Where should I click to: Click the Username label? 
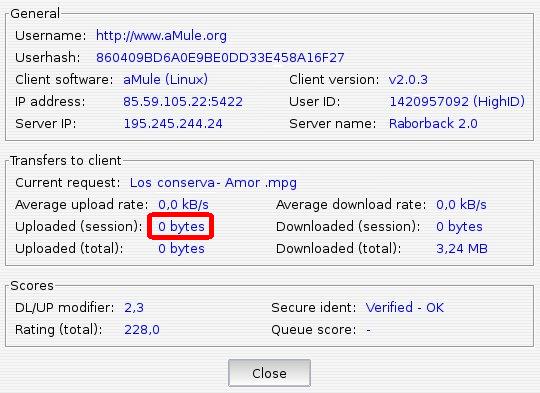(x=51, y=36)
